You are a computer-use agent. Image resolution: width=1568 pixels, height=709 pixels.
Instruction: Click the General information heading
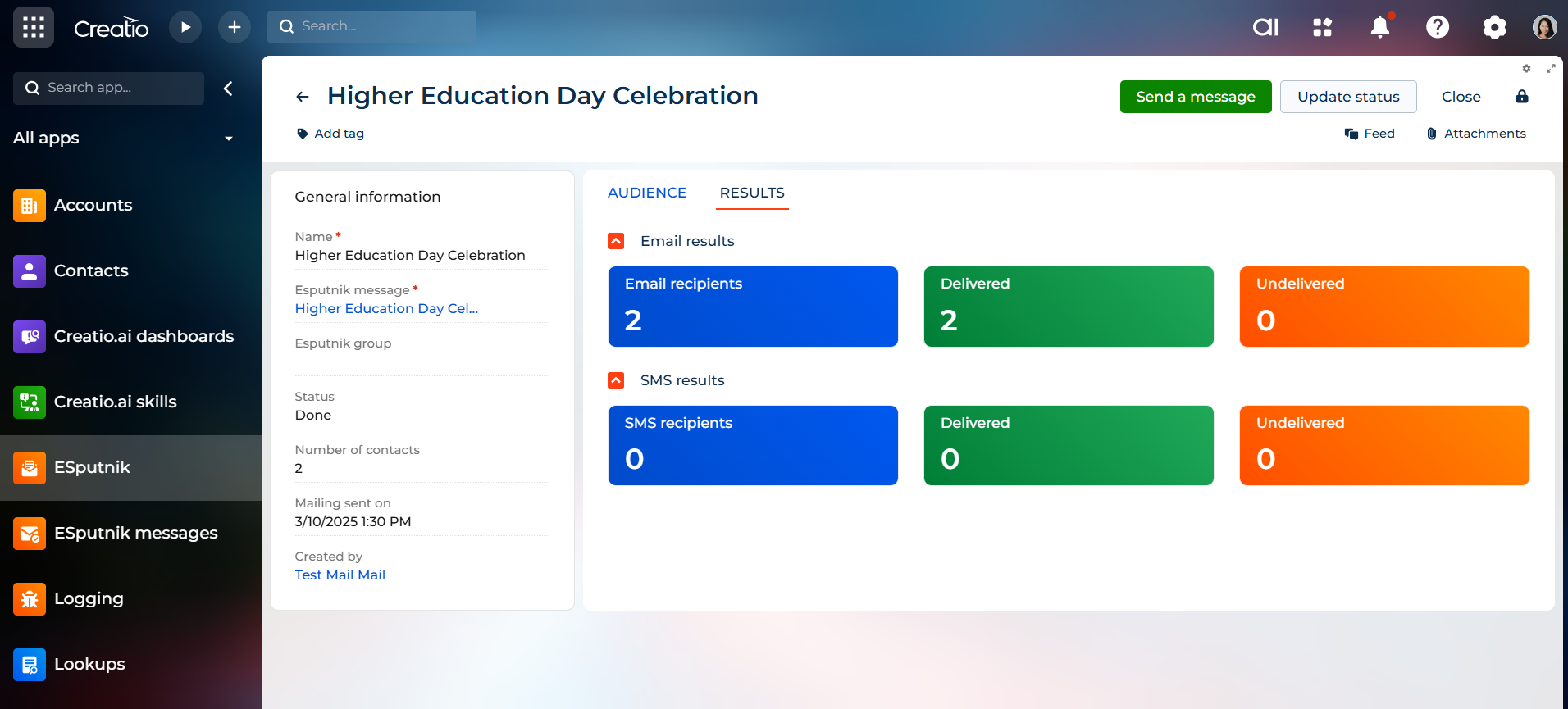click(x=367, y=197)
